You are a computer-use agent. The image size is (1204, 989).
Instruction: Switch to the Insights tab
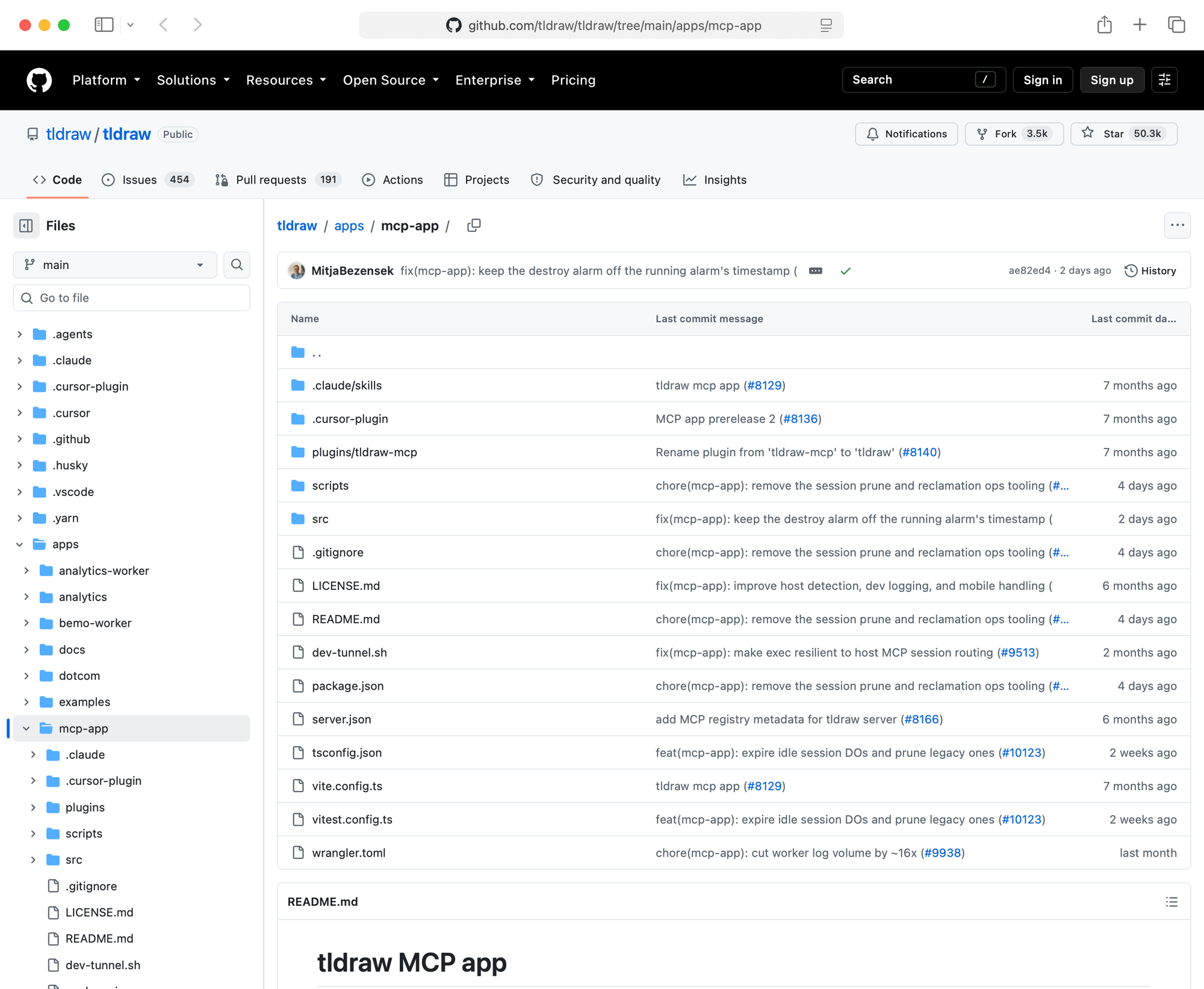click(715, 180)
